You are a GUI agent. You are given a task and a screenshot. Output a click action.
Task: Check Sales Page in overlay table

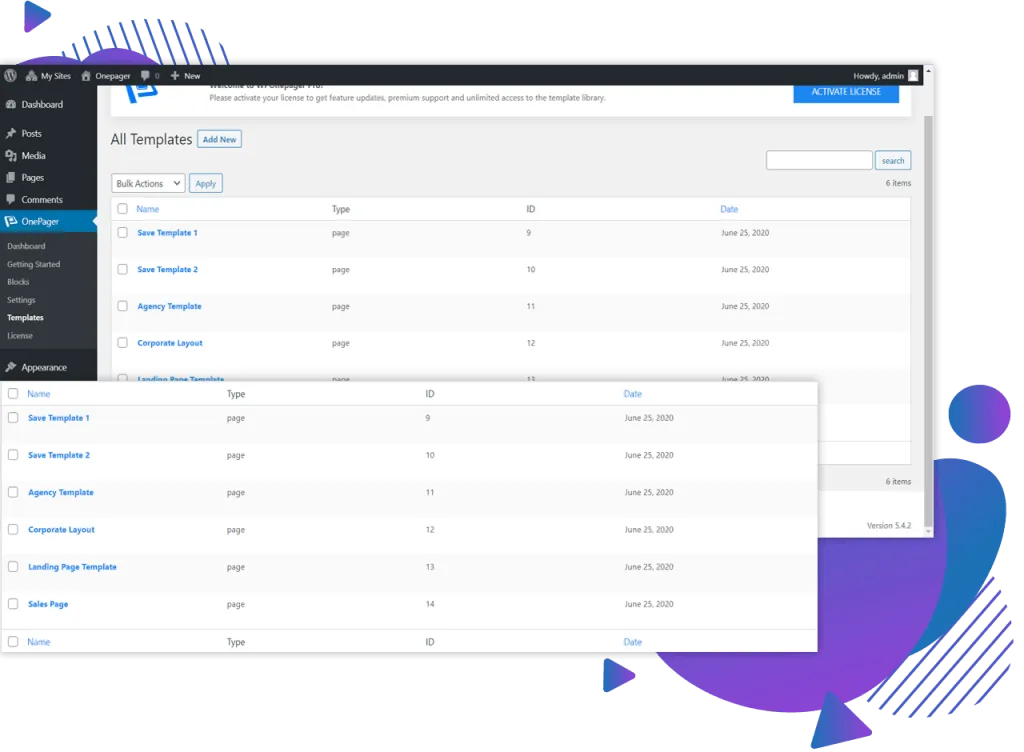(x=13, y=604)
